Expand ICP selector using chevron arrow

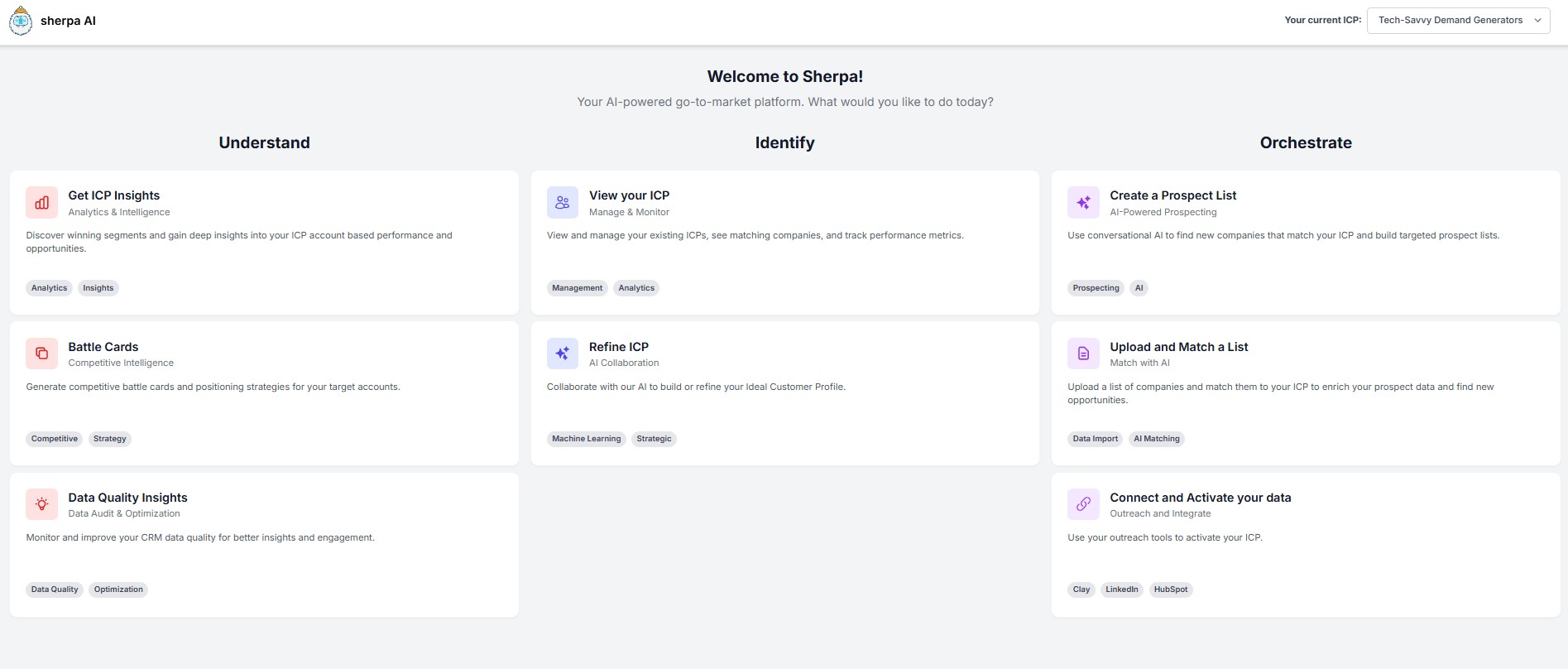1537,21
